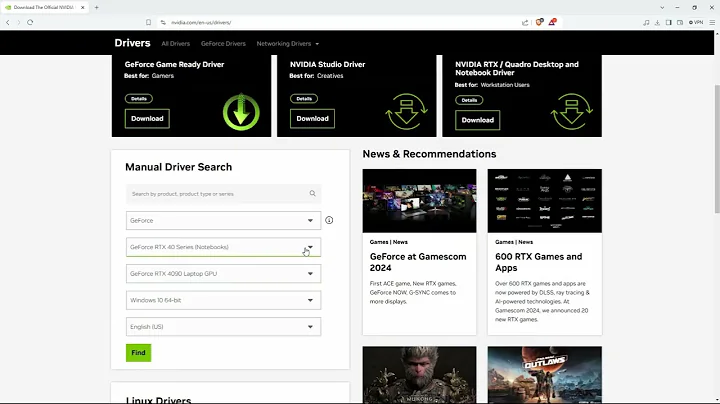Viewport: 720px width, 404px height.
Task: Open the share page icon in the address bar
Action: [525, 22]
